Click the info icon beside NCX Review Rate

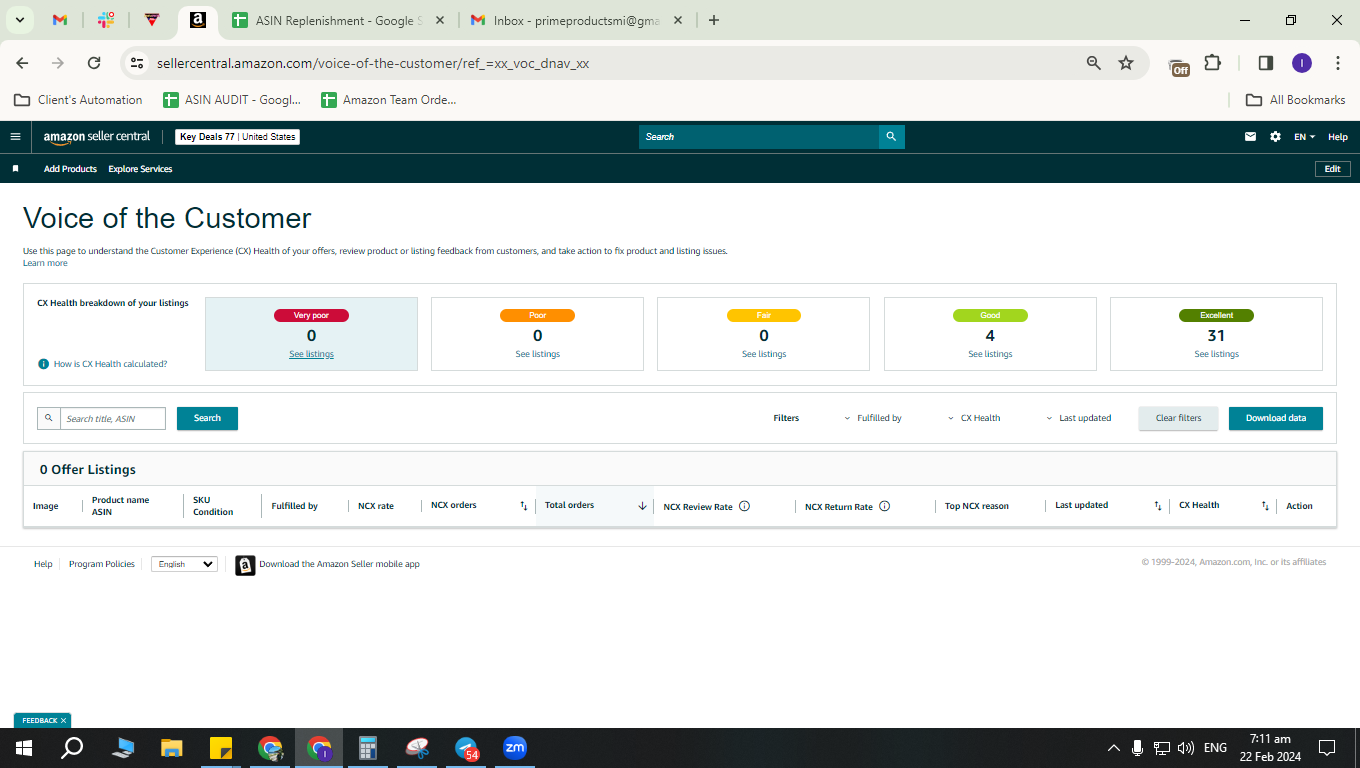point(744,506)
